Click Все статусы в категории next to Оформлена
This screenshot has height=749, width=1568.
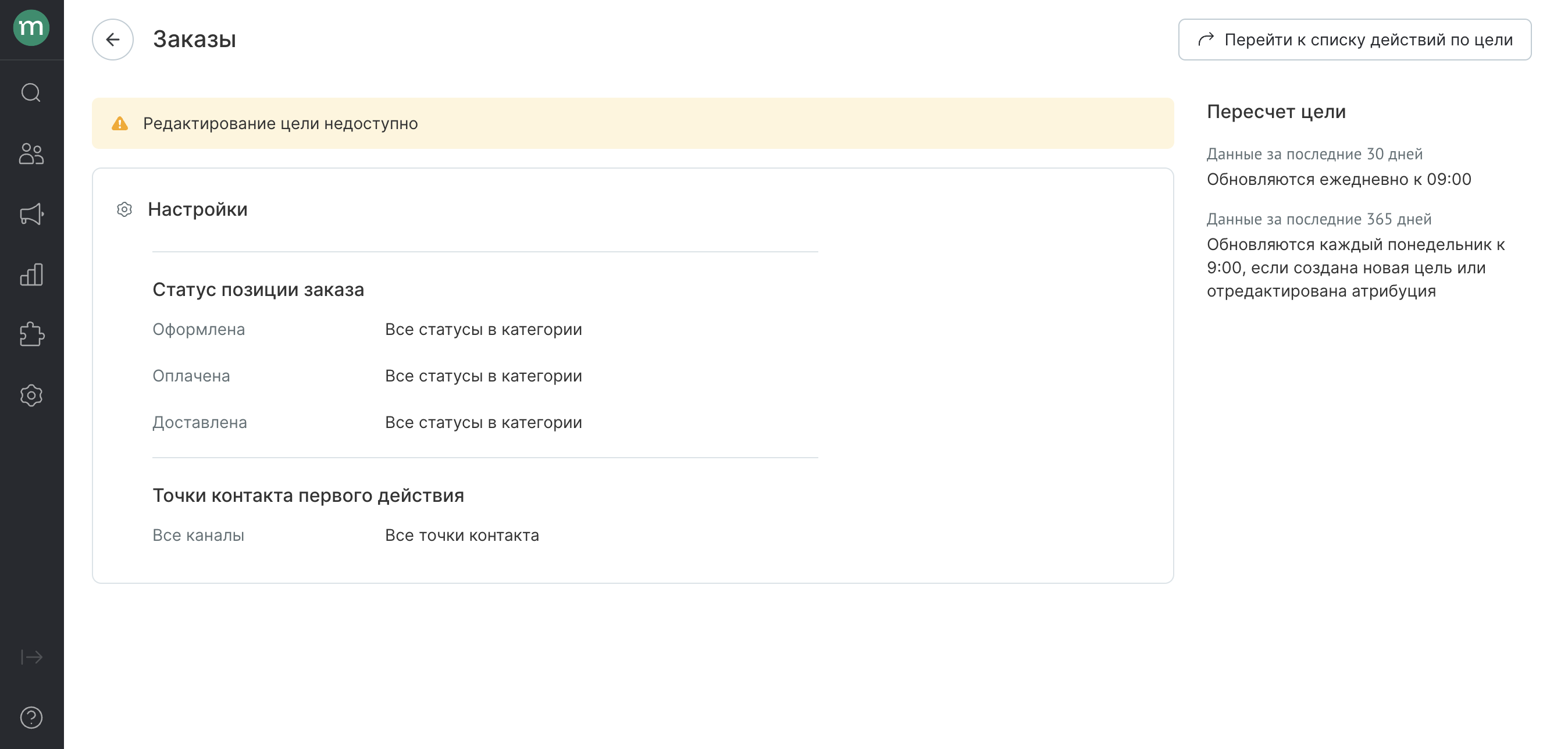point(483,329)
